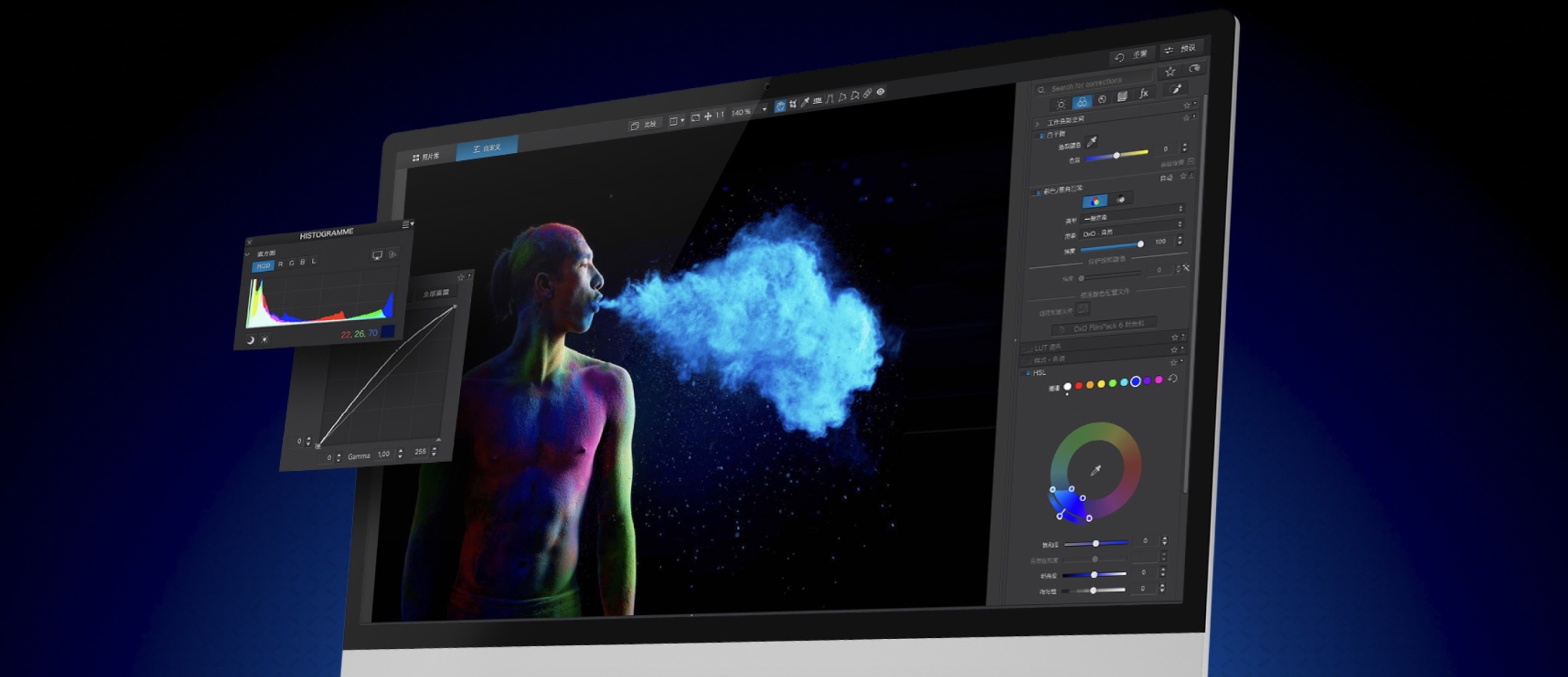
Task: Click the HSL color wheel eyedropper
Action: click(1096, 470)
